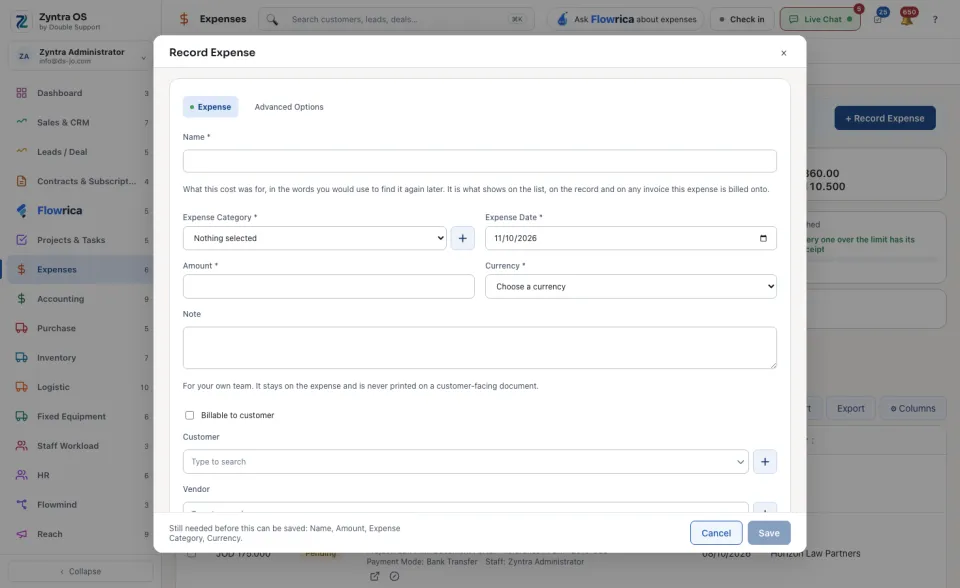Open the calendar picker in Expense Date
The height and width of the screenshot is (588, 960).
(763, 238)
